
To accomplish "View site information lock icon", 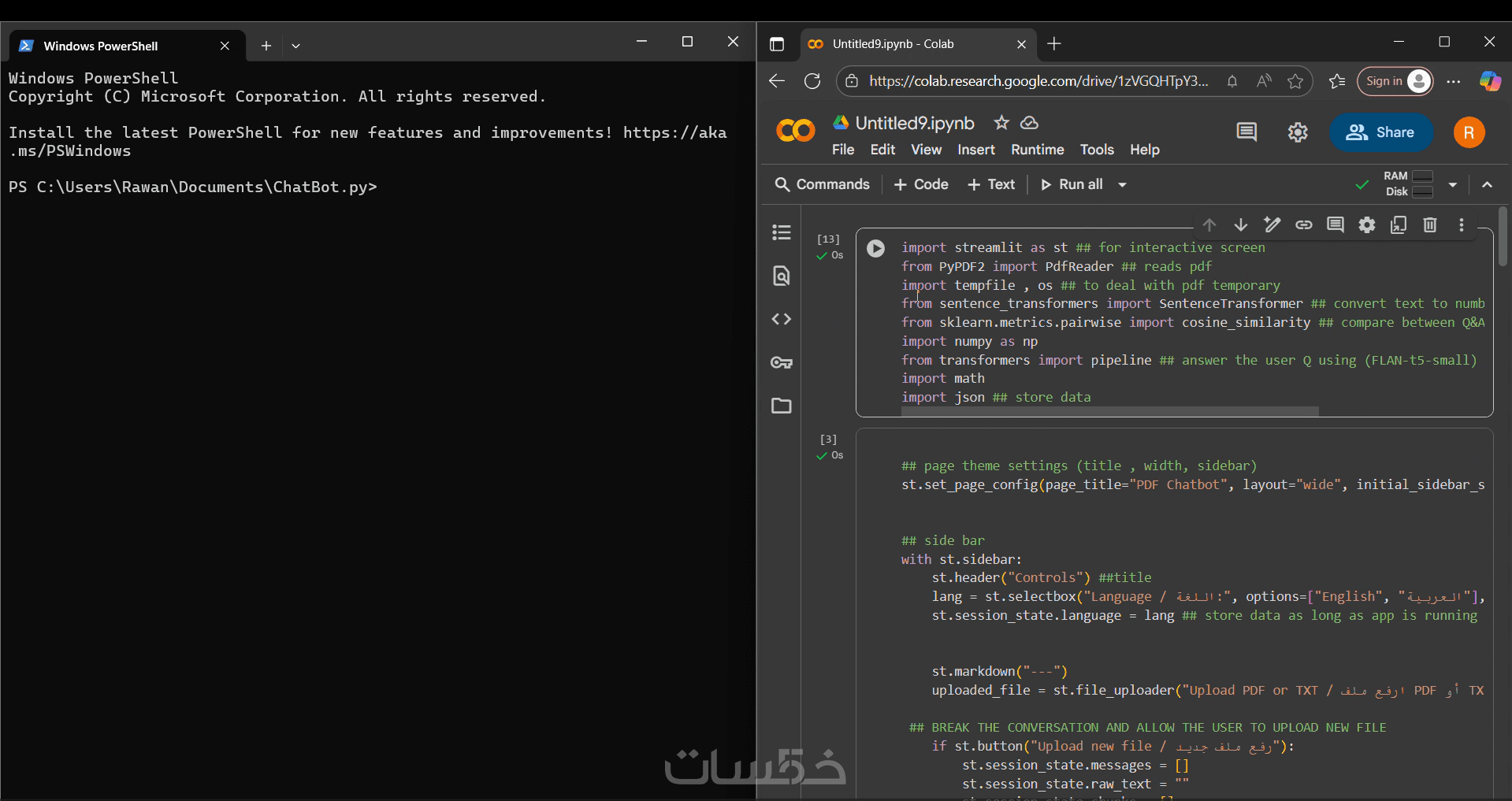I will pyautogui.click(x=852, y=81).
